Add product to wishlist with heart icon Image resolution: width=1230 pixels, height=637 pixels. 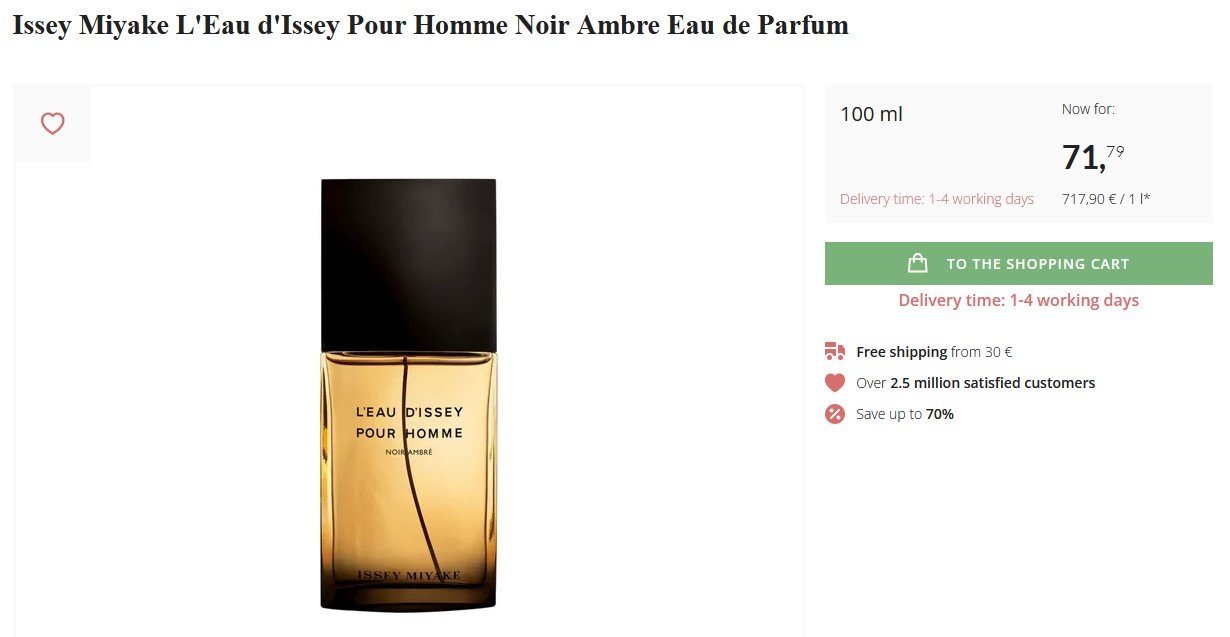coord(52,124)
